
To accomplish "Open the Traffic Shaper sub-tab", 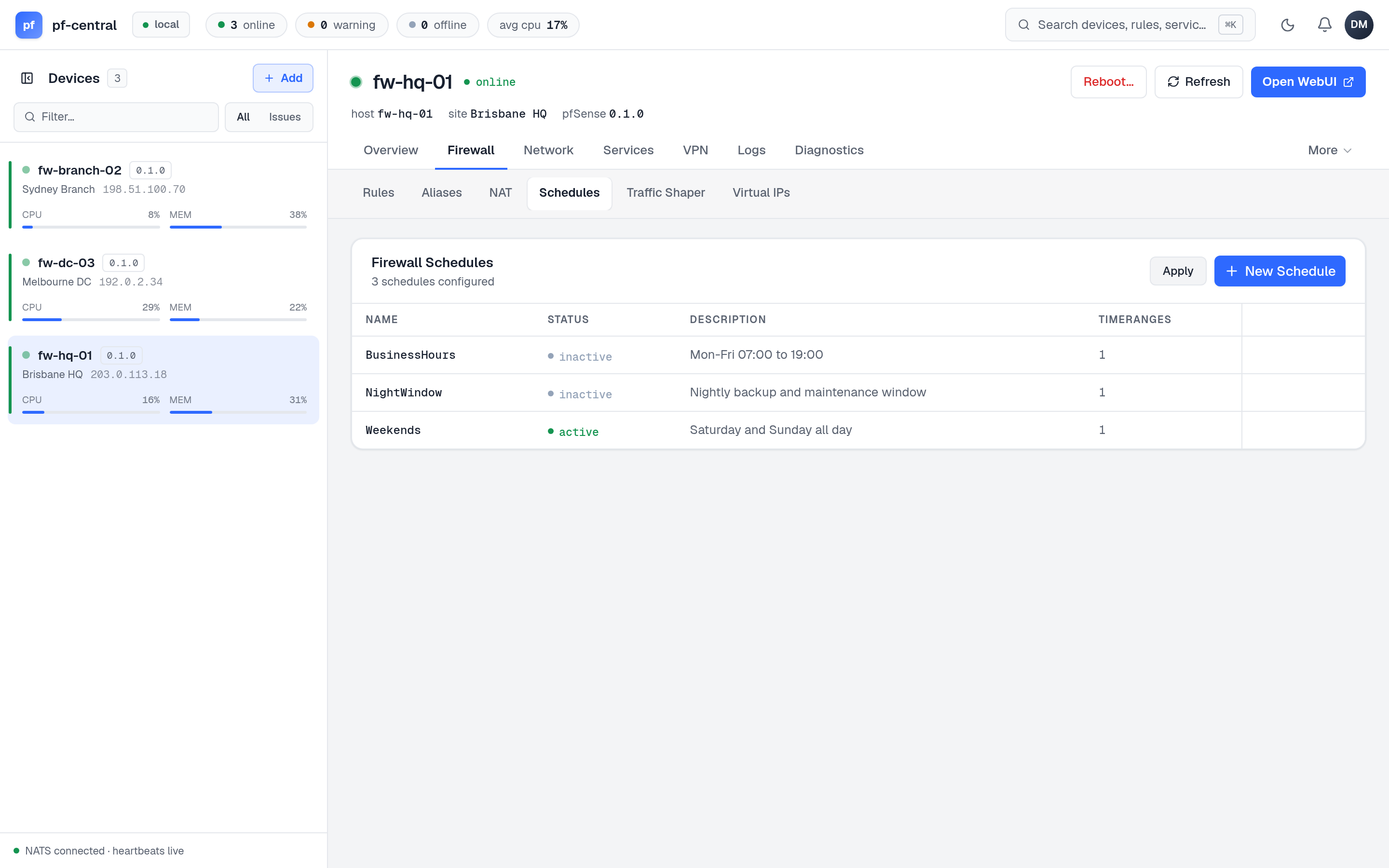I will 665,193.
